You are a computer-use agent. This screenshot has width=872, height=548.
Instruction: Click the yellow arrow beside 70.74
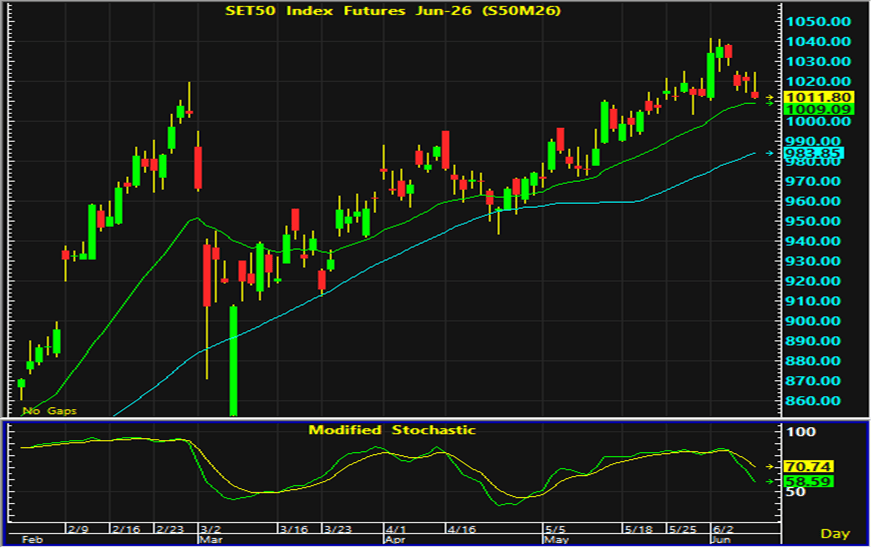click(770, 467)
